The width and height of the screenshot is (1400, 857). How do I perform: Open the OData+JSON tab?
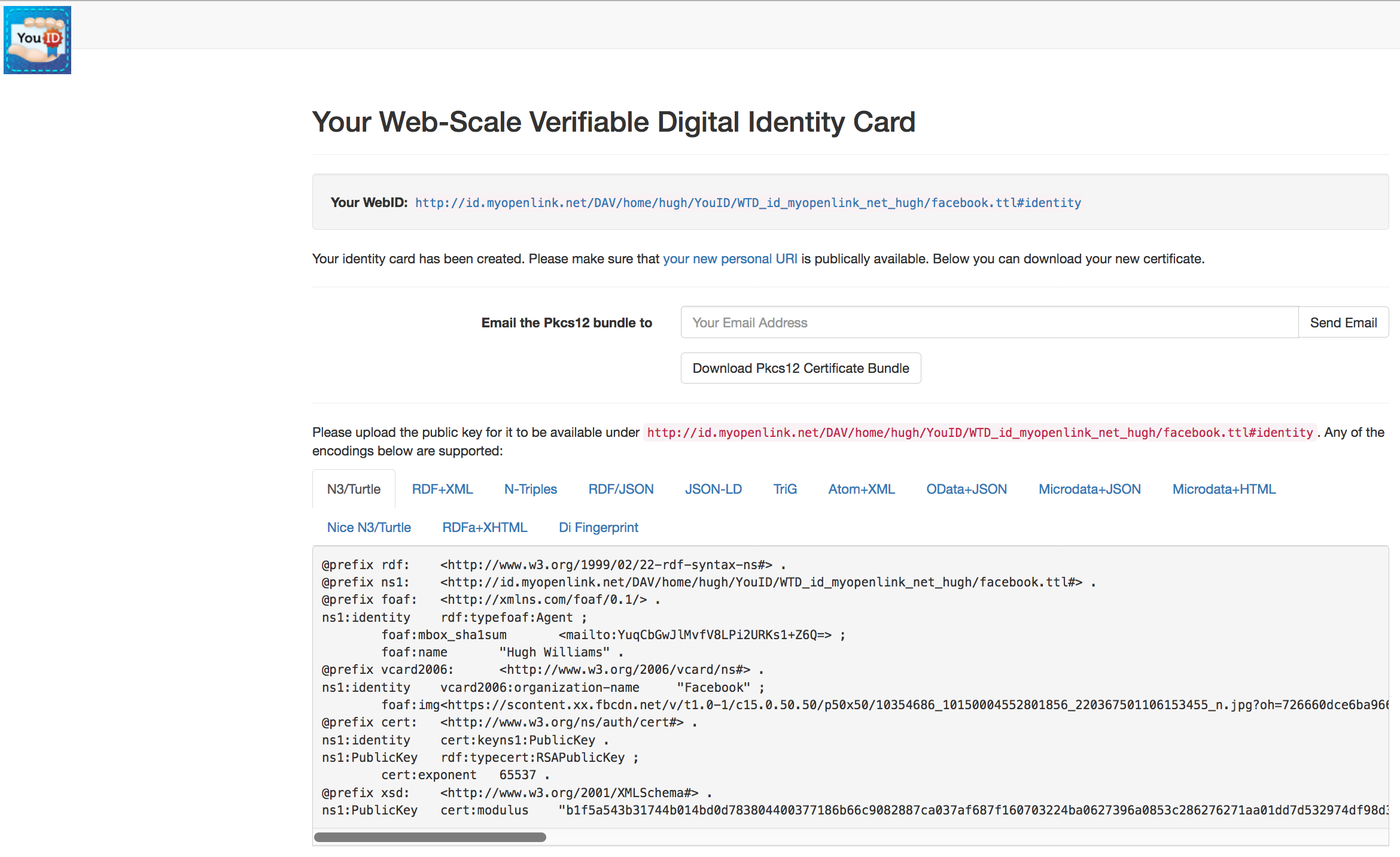966,490
